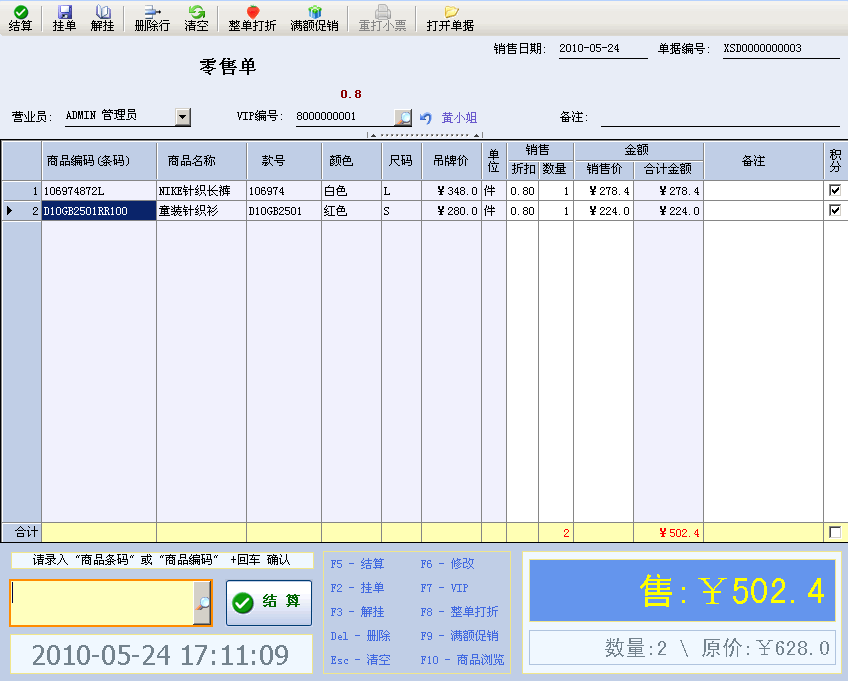The image size is (848, 681).
Task: Select cell D10GB2501RR100 in row 2
Action: 99,211
